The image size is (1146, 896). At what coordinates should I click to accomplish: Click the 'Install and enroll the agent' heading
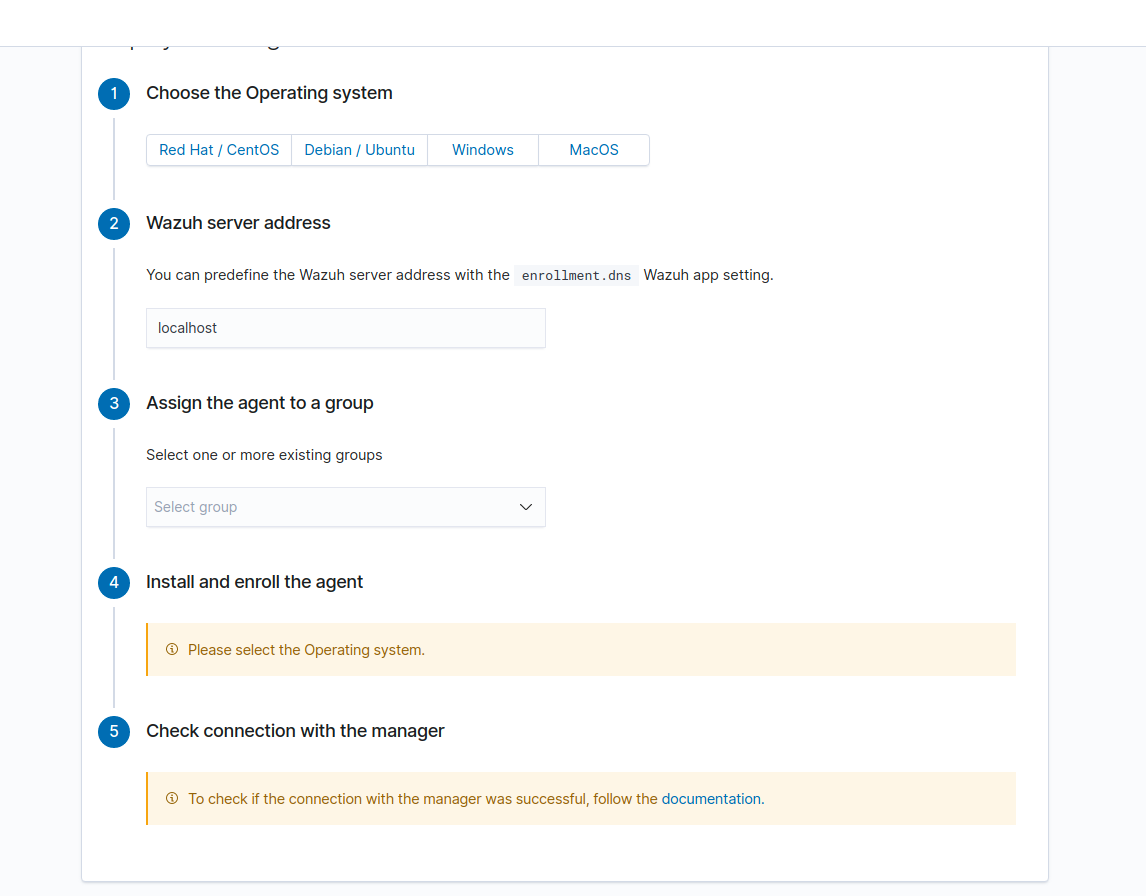(254, 581)
